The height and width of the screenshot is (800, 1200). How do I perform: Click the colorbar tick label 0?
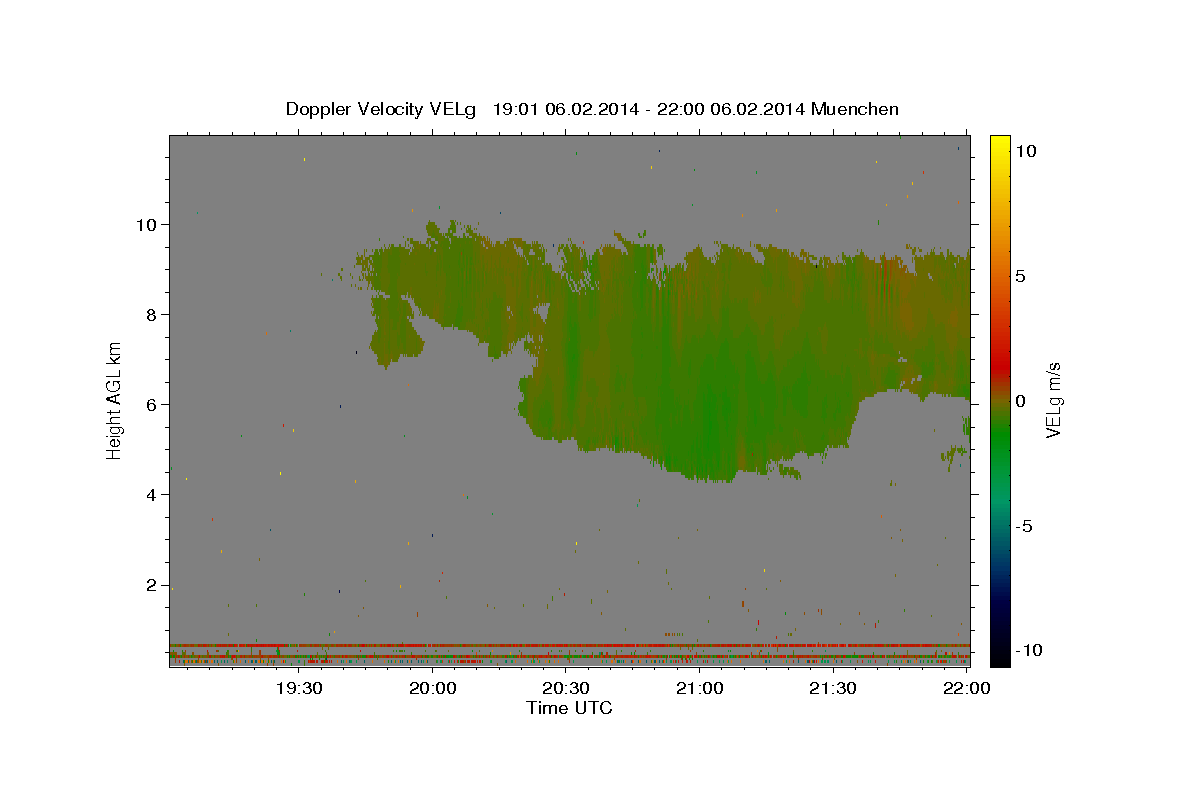pyautogui.click(x=1020, y=401)
